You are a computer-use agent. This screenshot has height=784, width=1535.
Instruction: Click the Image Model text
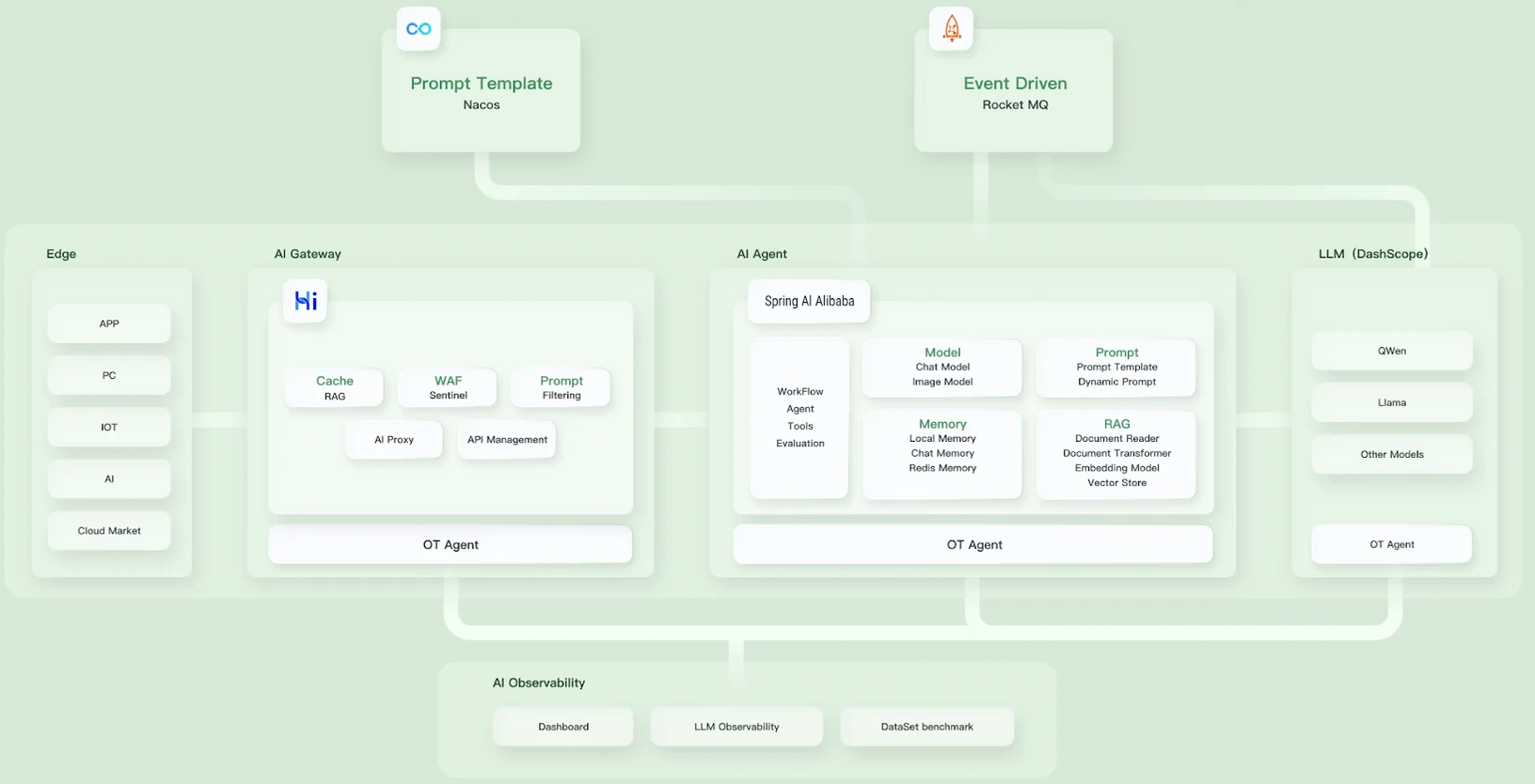pyautogui.click(x=942, y=382)
